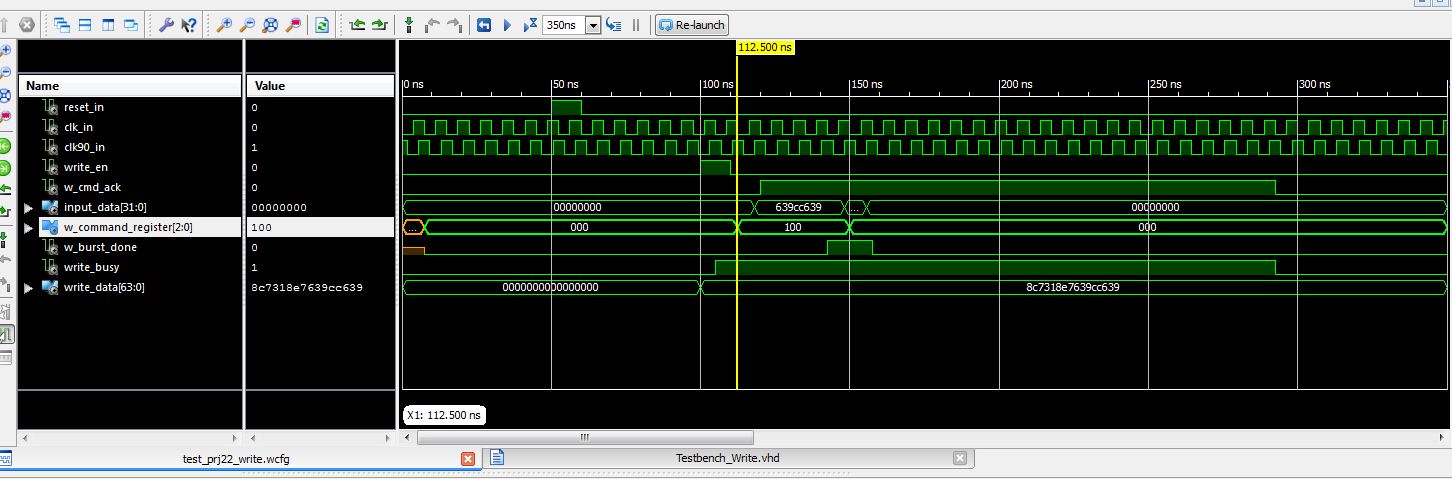Jump to next transition (top toolbar)
1452x479 pixels.
(x=379, y=24)
